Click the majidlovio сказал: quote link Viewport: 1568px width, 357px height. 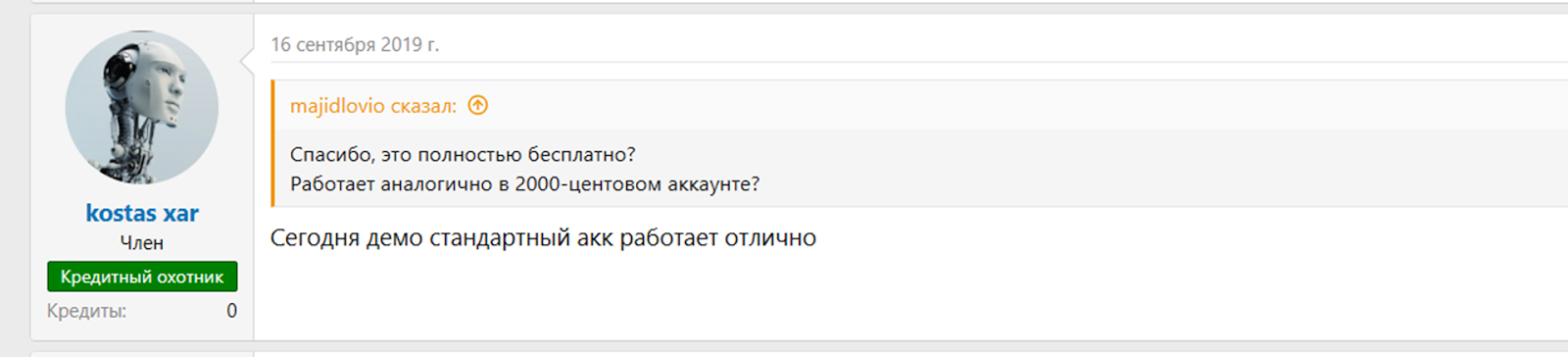[x=373, y=106]
